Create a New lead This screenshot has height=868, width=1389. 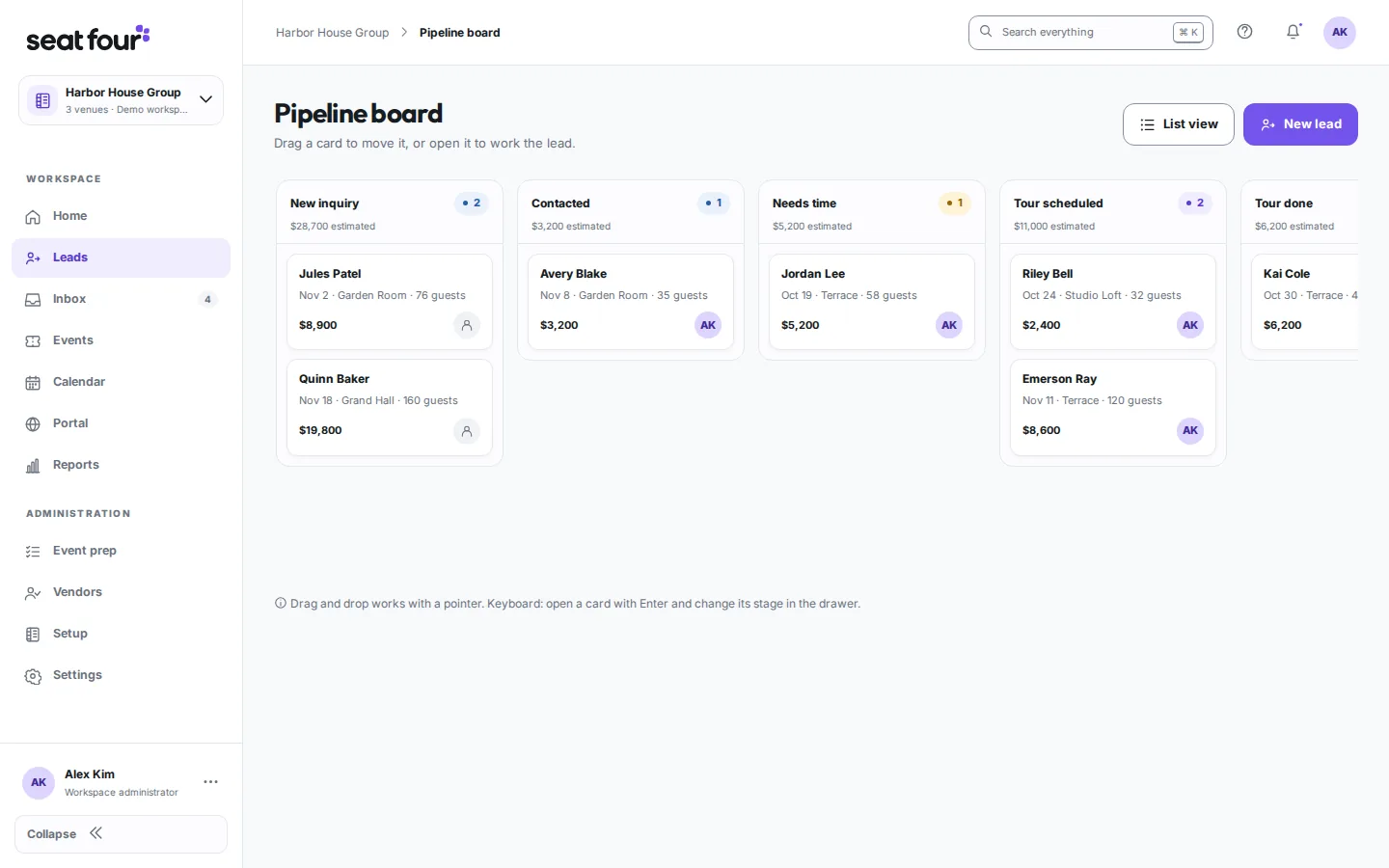[1300, 124]
